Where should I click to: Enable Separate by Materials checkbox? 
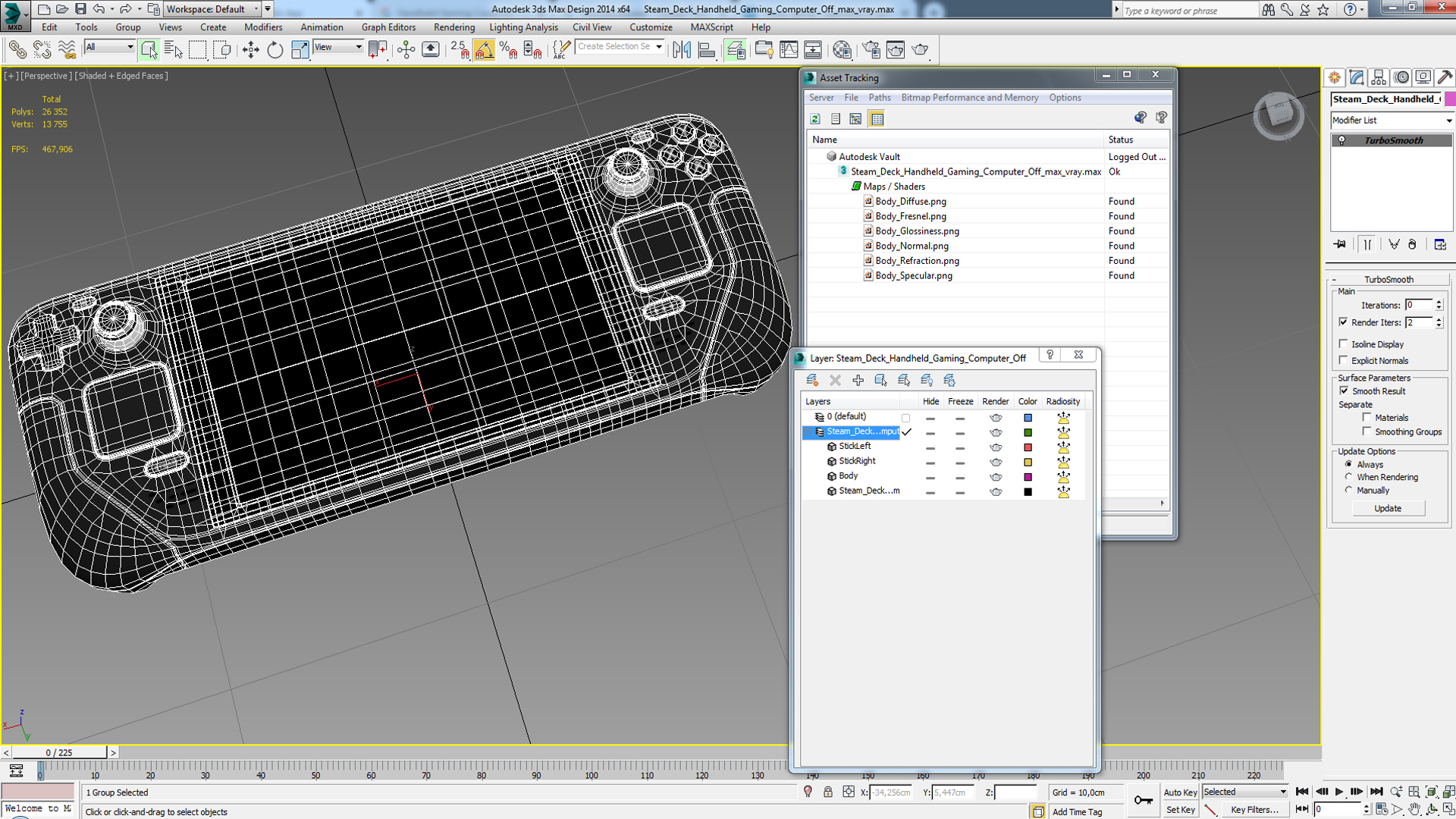click(1367, 417)
